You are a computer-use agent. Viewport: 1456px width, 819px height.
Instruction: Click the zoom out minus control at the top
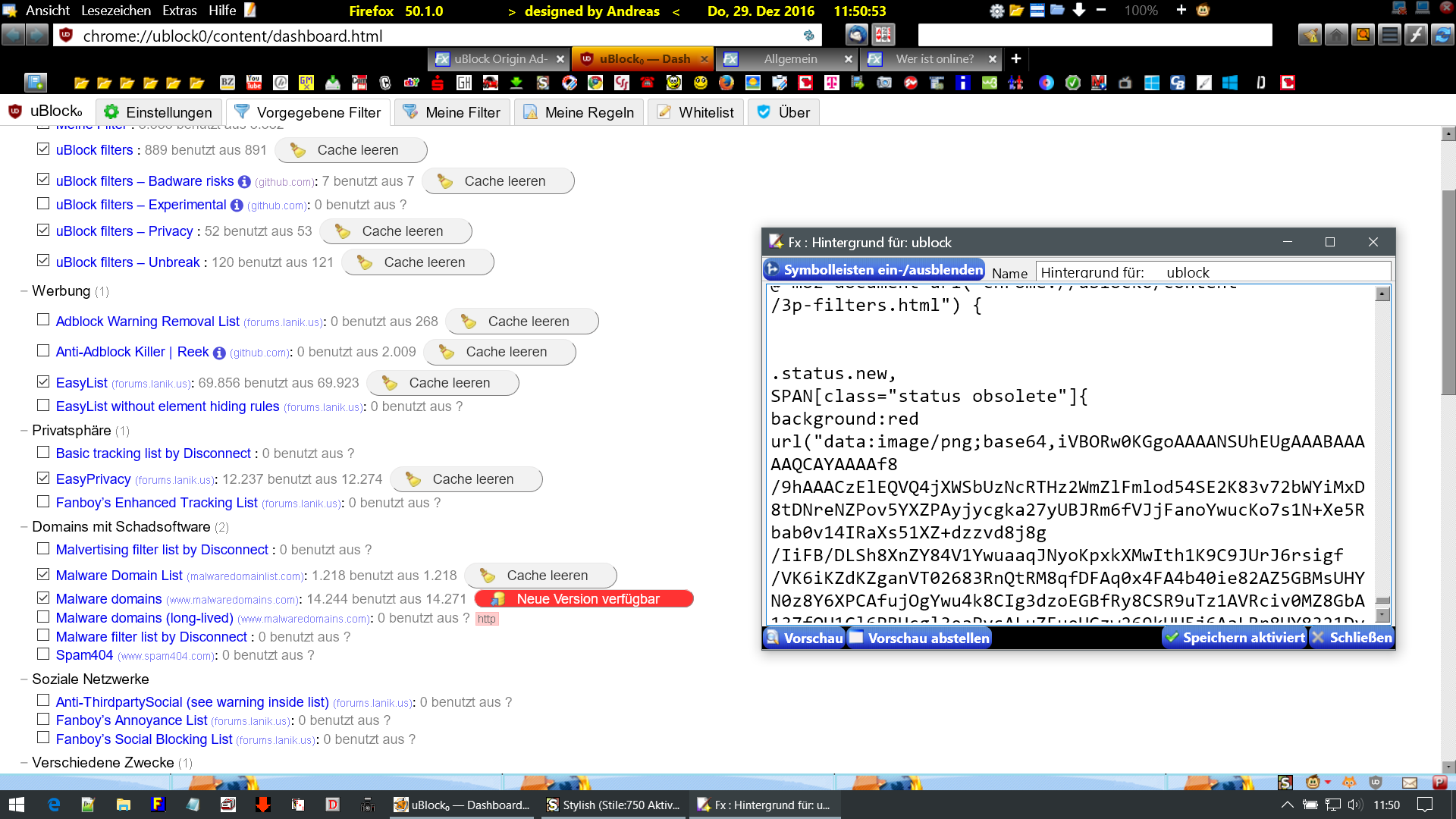click(x=1101, y=11)
